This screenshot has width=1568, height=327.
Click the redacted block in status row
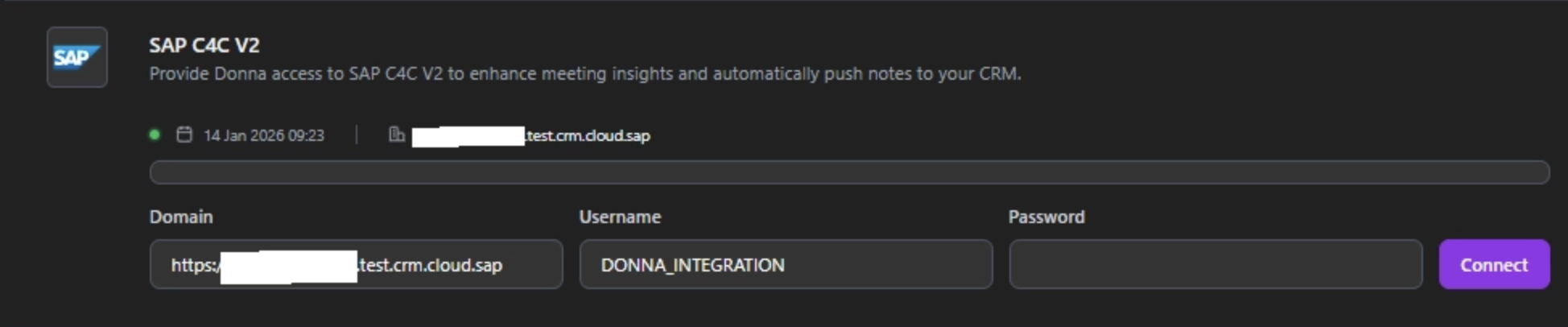[x=468, y=136]
